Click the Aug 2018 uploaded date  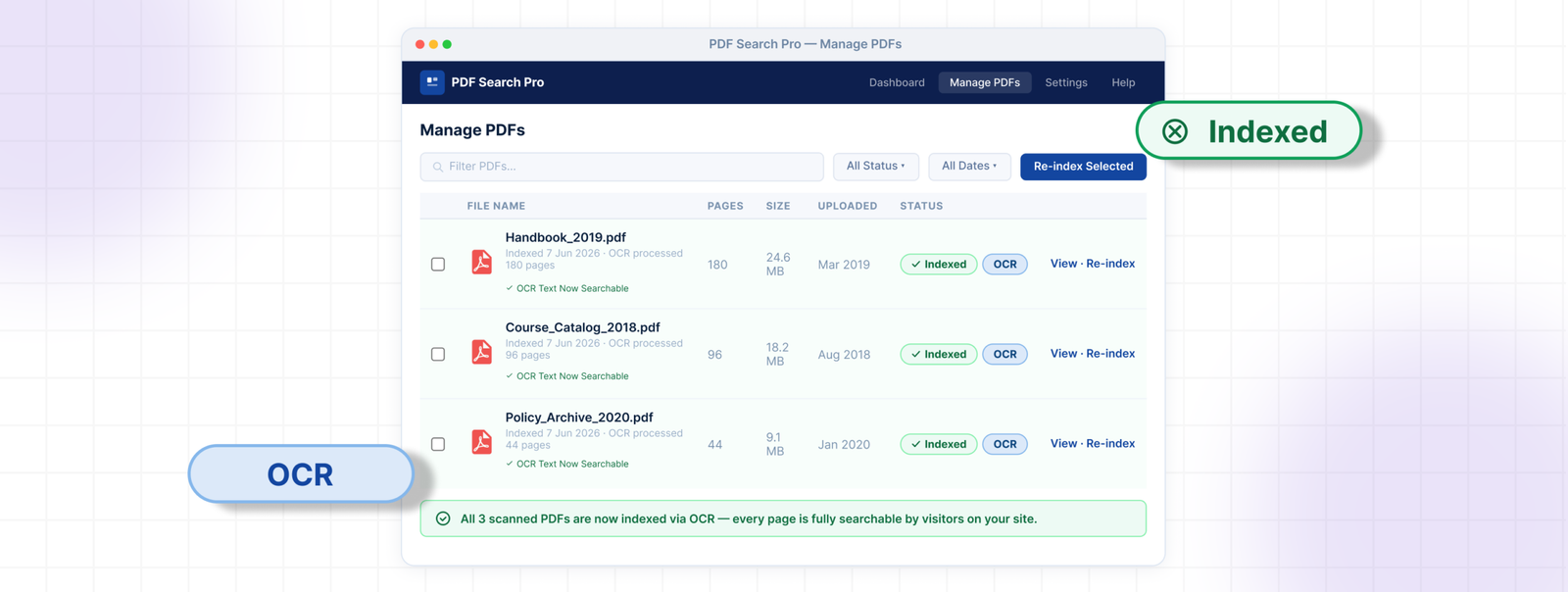844,355
